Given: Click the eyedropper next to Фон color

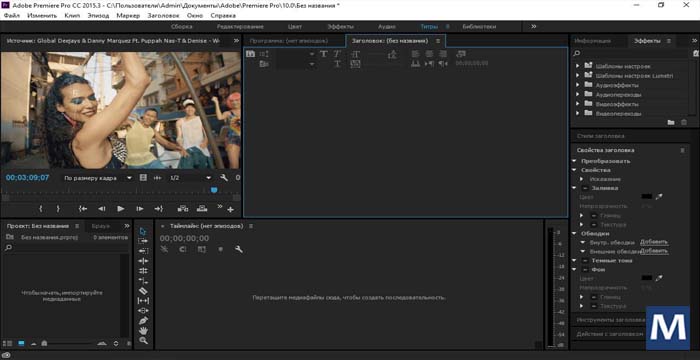Looking at the screenshot, I should [x=659, y=278].
